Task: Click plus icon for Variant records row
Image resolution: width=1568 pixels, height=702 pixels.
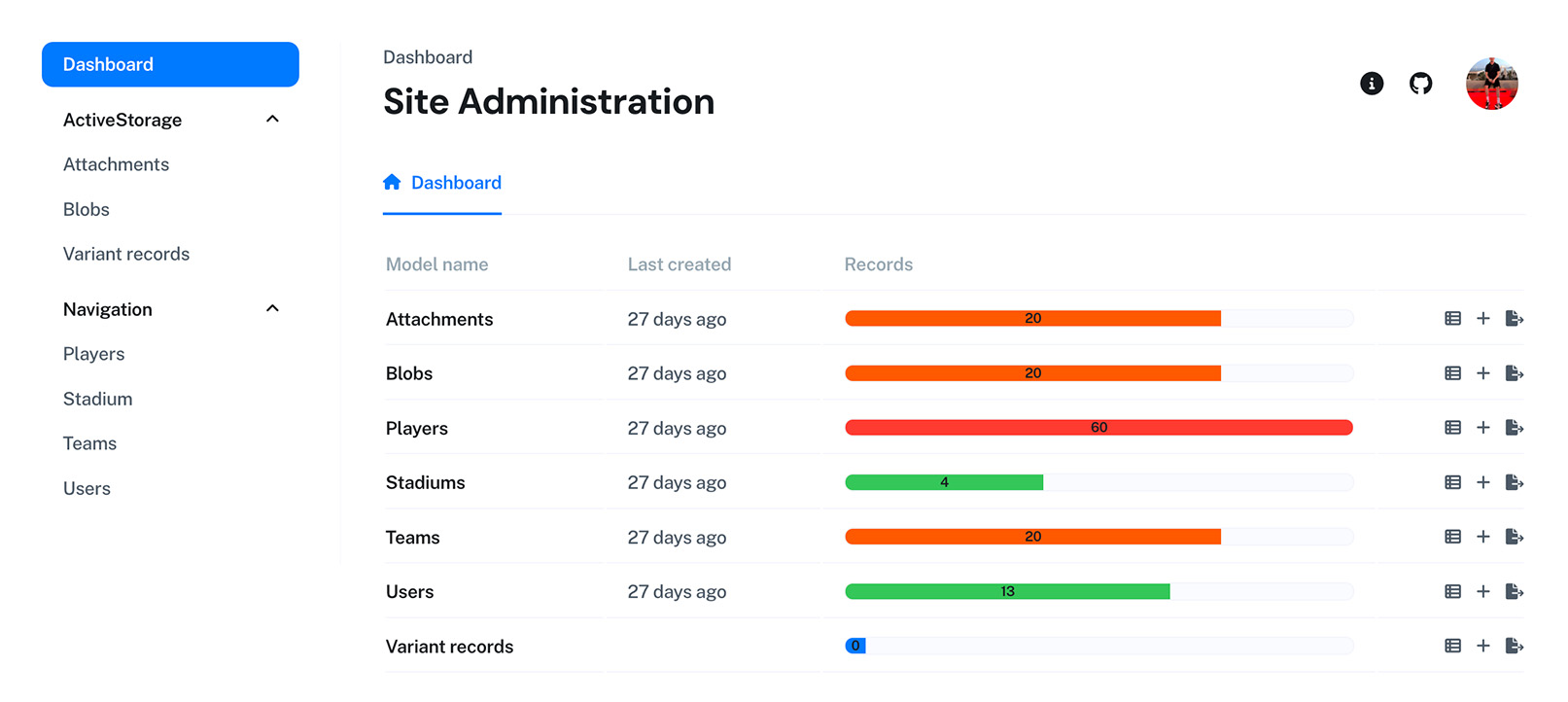Action: (x=1482, y=646)
